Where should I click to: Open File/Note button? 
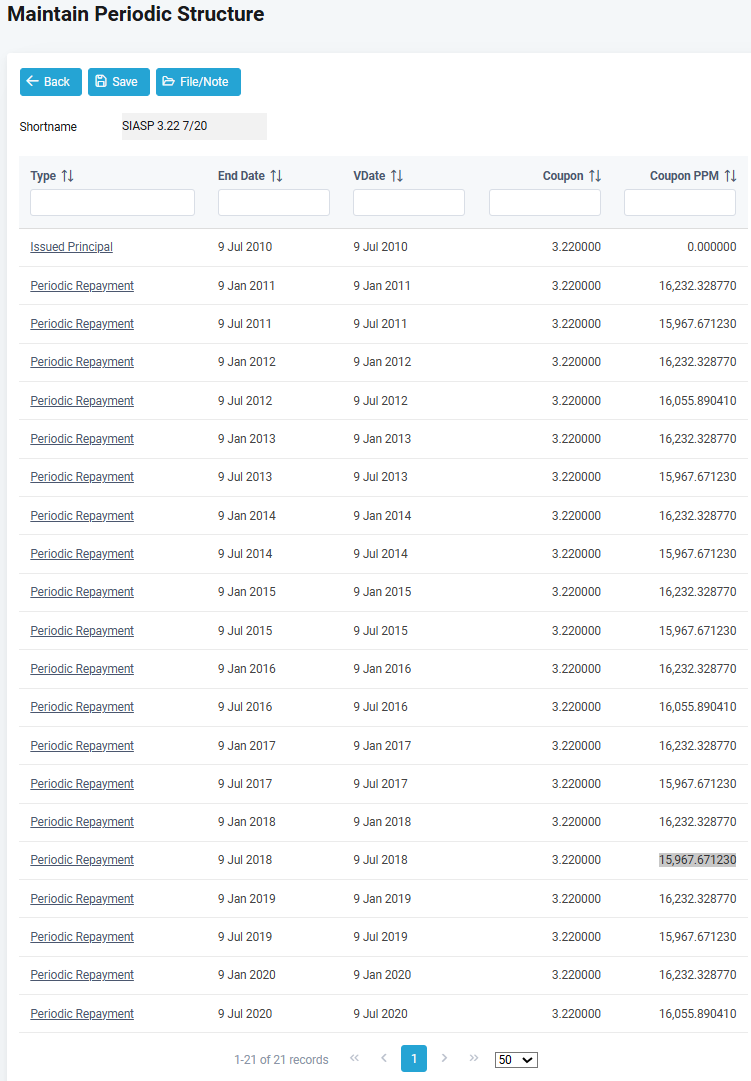(x=198, y=82)
